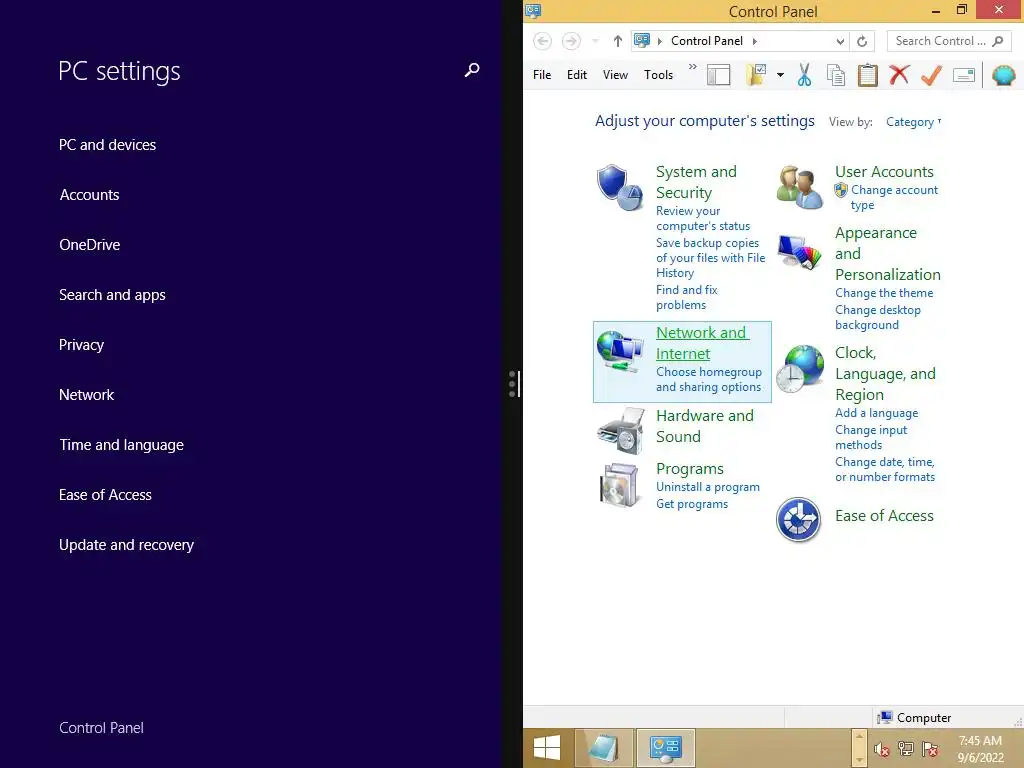Screen dimensions: 1024x768
Task: Click the notepad app taskbar button
Action: pos(603,748)
